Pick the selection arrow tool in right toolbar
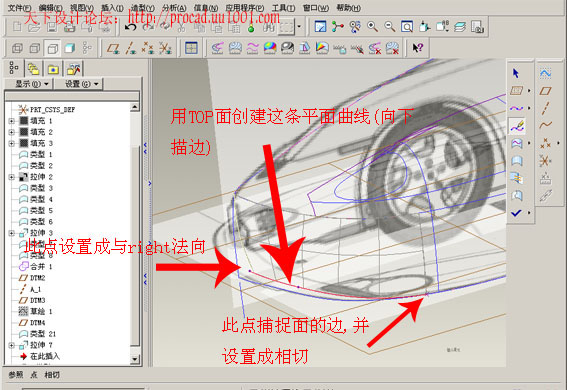The width and height of the screenshot is (567, 390). [x=516, y=73]
